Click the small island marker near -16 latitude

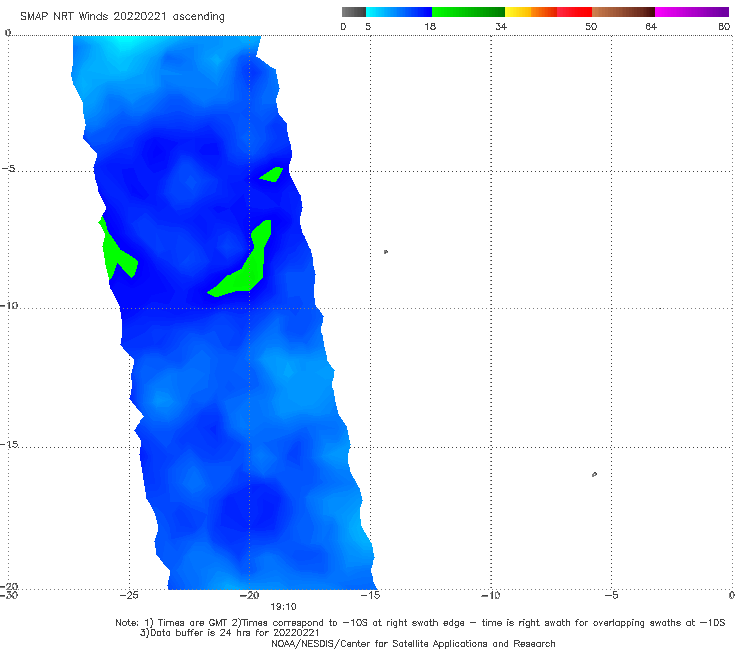coord(594,474)
